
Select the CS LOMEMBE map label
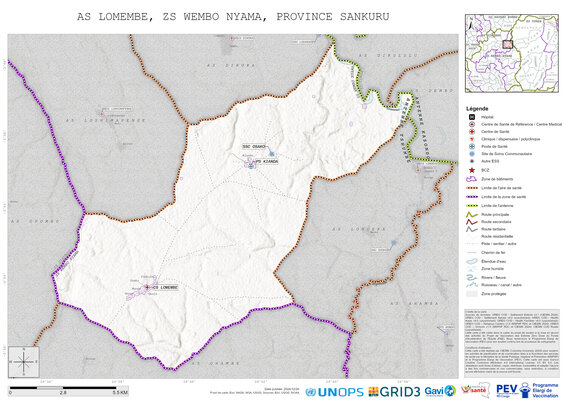[165, 288]
